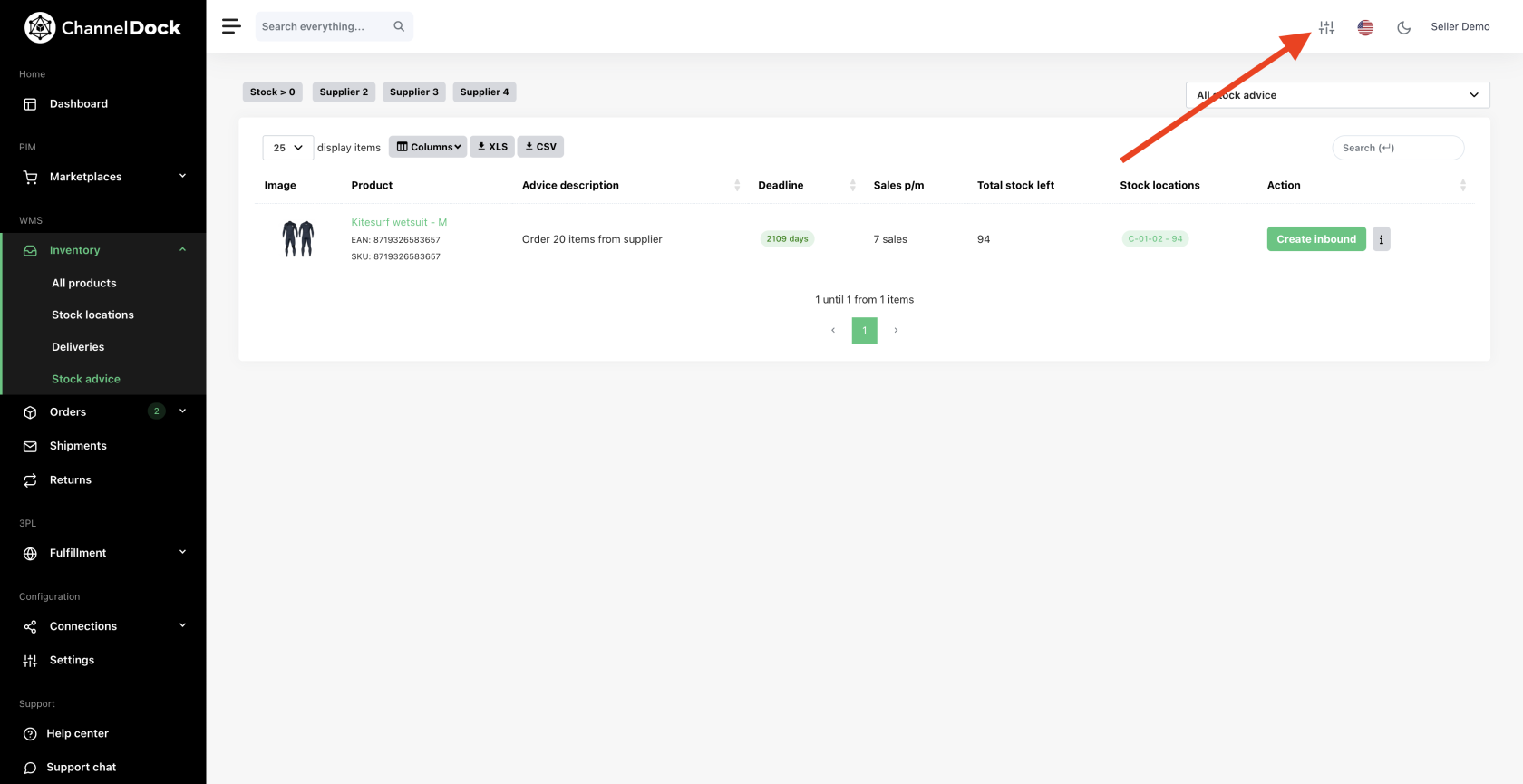Select page 1 in pagination
This screenshot has height=784, width=1523.
pyautogui.click(x=865, y=330)
